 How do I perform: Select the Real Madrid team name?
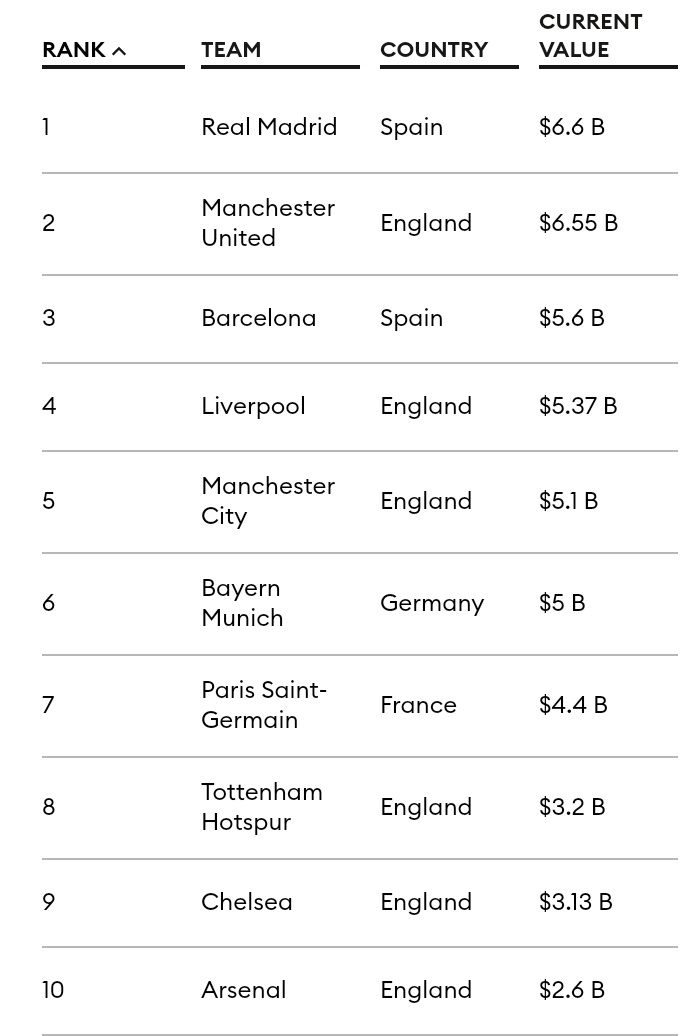pyautogui.click(x=269, y=127)
